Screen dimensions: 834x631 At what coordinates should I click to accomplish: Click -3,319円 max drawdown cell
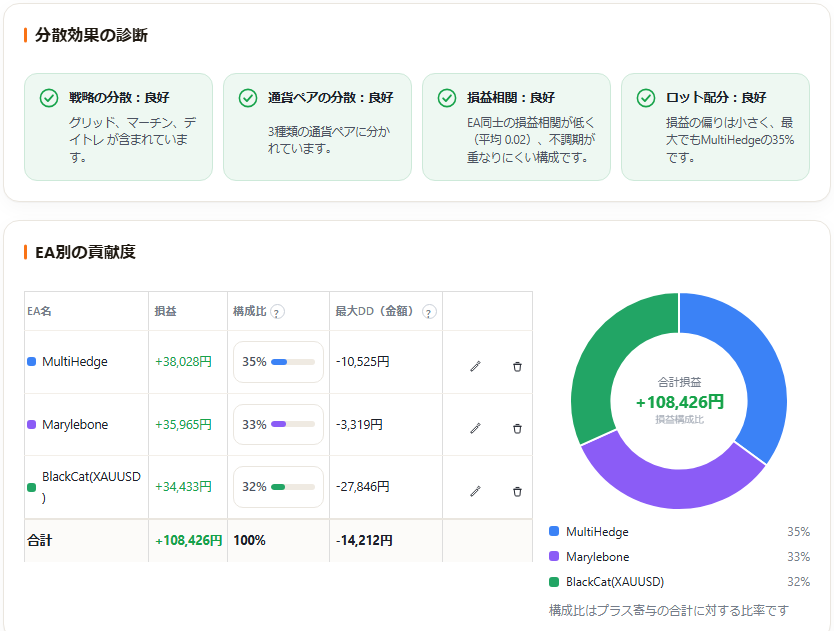359,425
